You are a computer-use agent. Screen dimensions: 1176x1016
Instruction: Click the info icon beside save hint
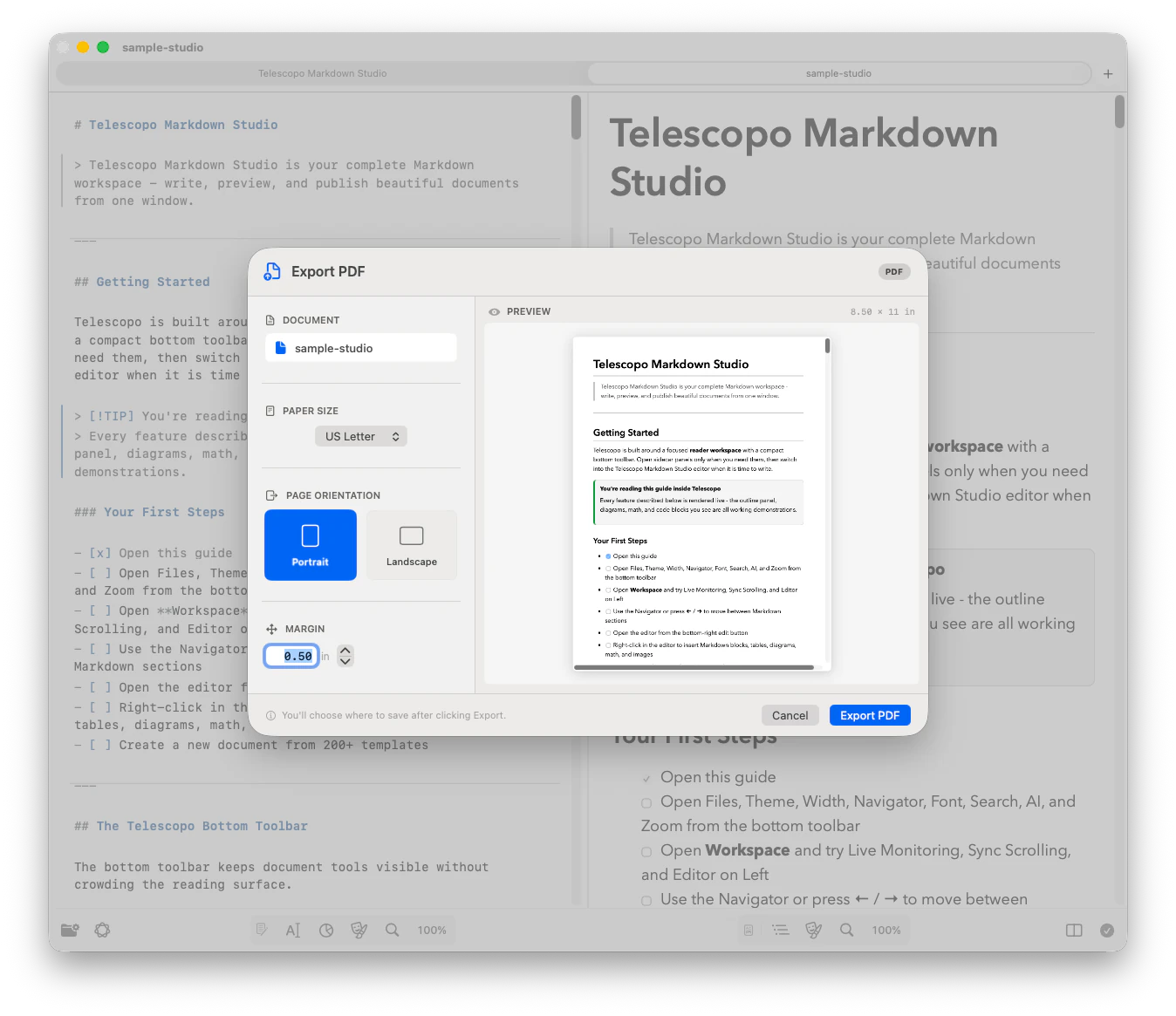coord(271,715)
